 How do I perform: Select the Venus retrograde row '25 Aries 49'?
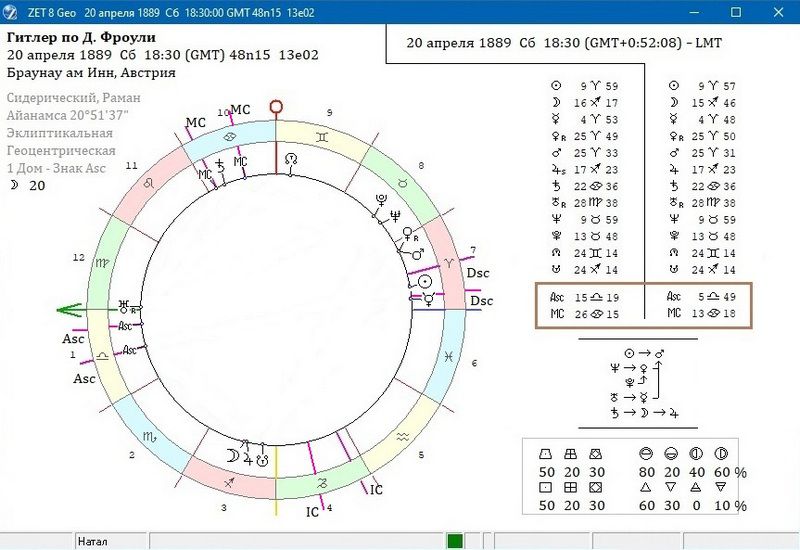pos(585,136)
